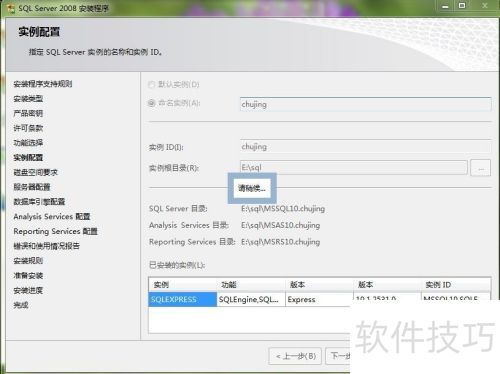
Task: Click the Analysis Services path E:\sql\MSAS10.chujing
Action: click(280, 225)
